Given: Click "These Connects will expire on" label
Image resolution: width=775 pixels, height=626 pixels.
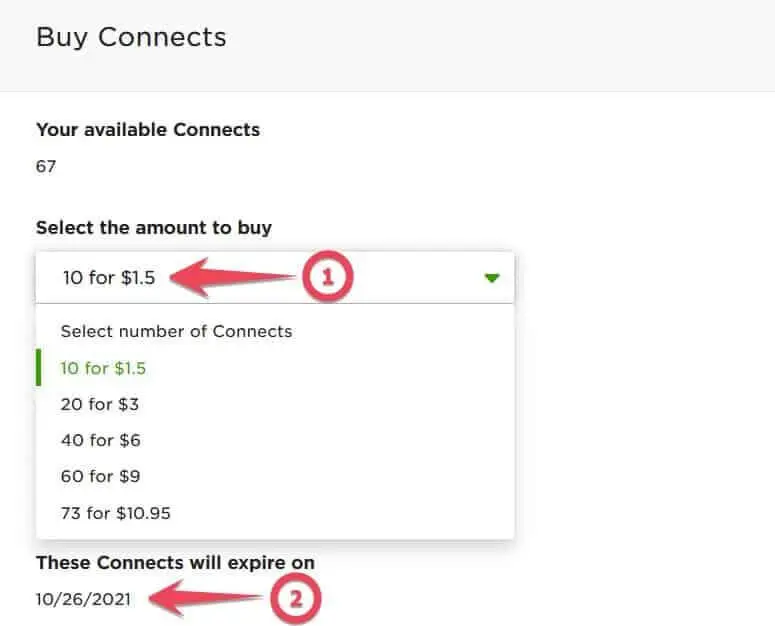Looking at the screenshot, I should [175, 563].
